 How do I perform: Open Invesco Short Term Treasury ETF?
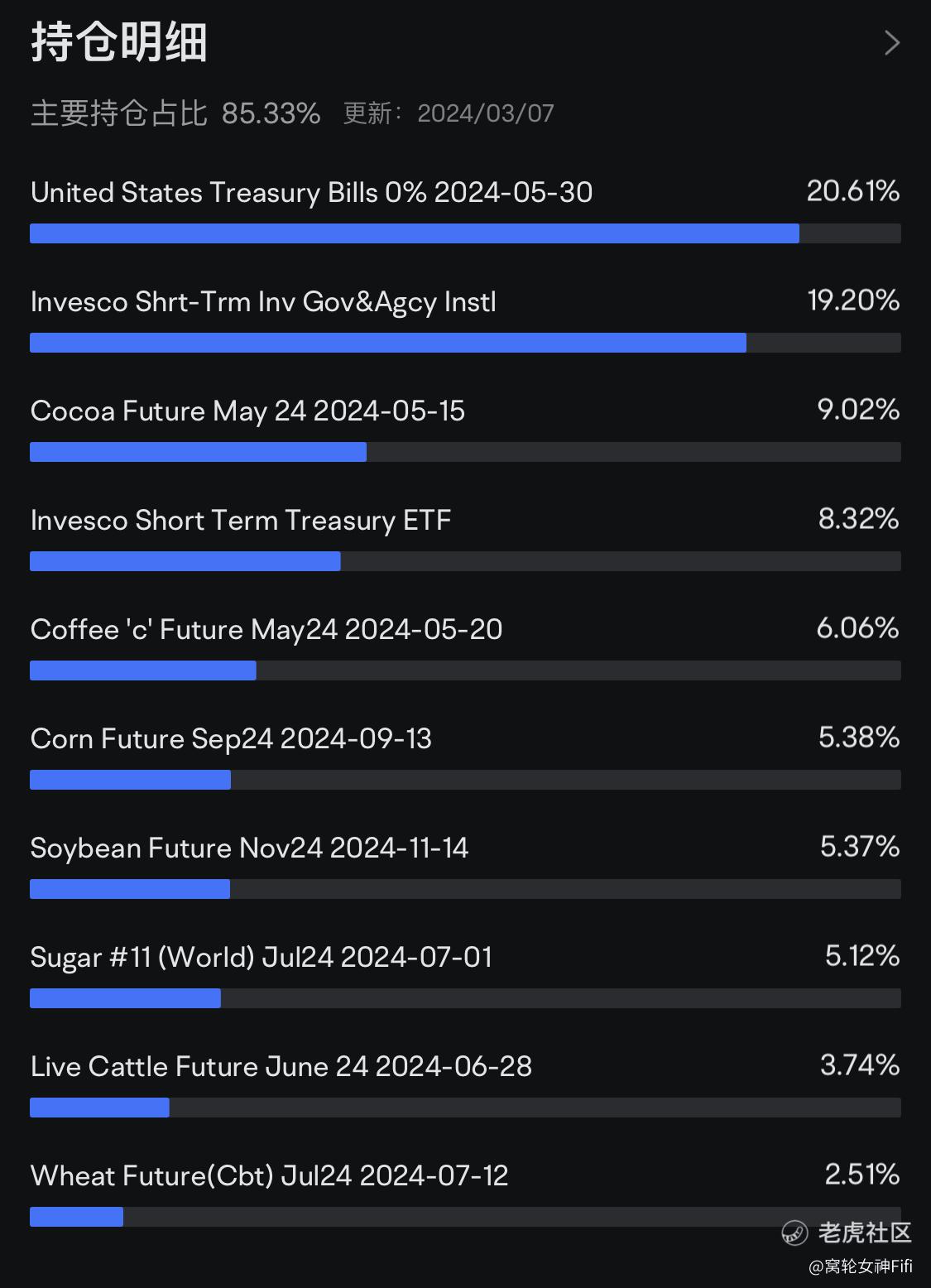(x=241, y=521)
